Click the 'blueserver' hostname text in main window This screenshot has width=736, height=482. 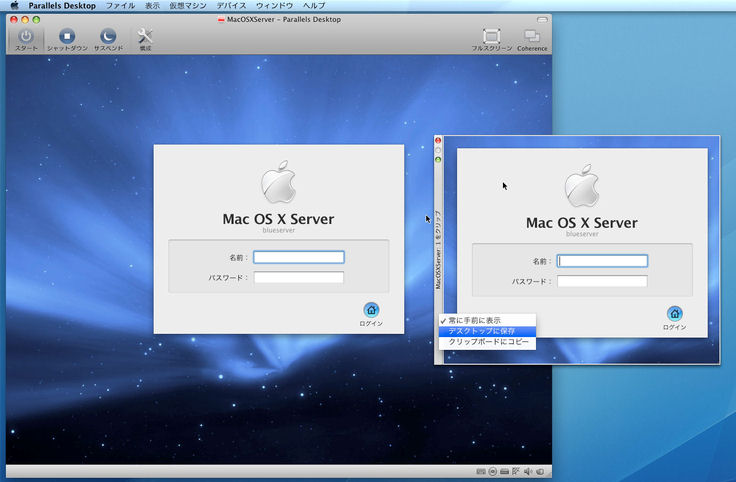point(279,230)
